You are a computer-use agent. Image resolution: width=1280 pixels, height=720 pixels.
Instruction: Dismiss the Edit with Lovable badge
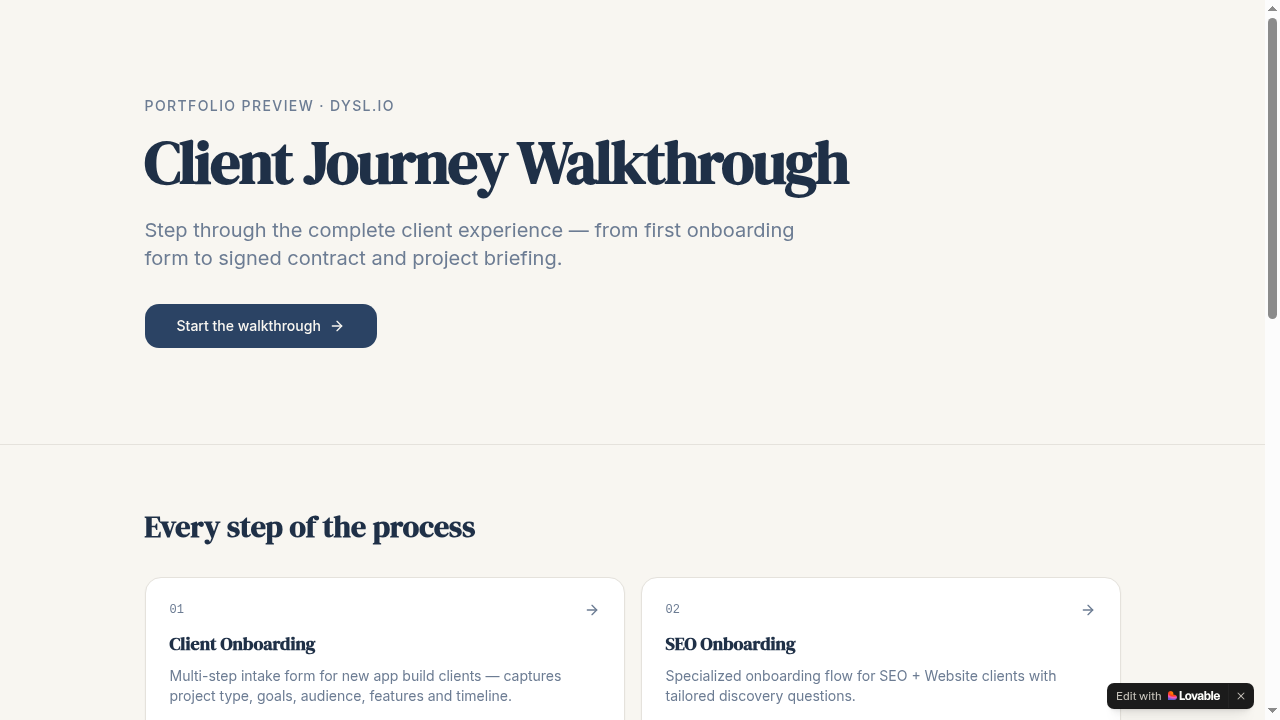tap(1241, 696)
